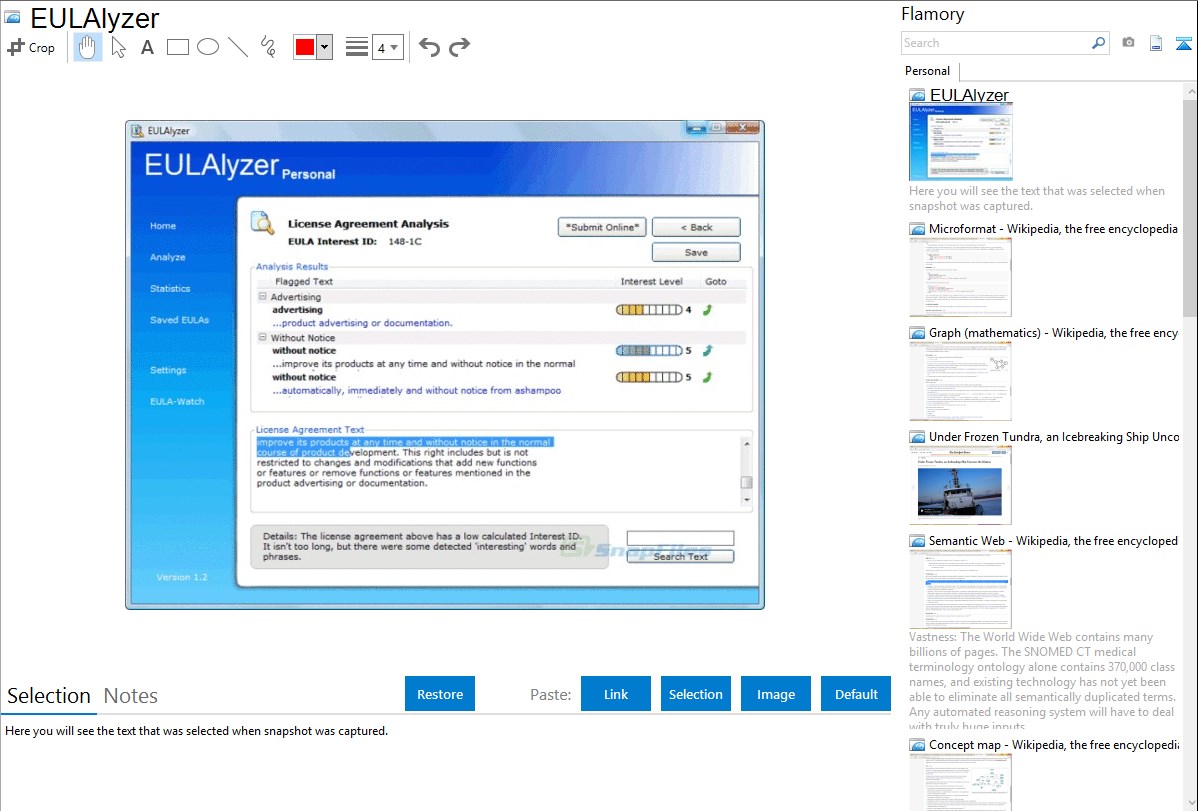Open the Under Frozen Tundra snapshot thumbnail
Screen dimensions: 1198x811
click(960, 485)
